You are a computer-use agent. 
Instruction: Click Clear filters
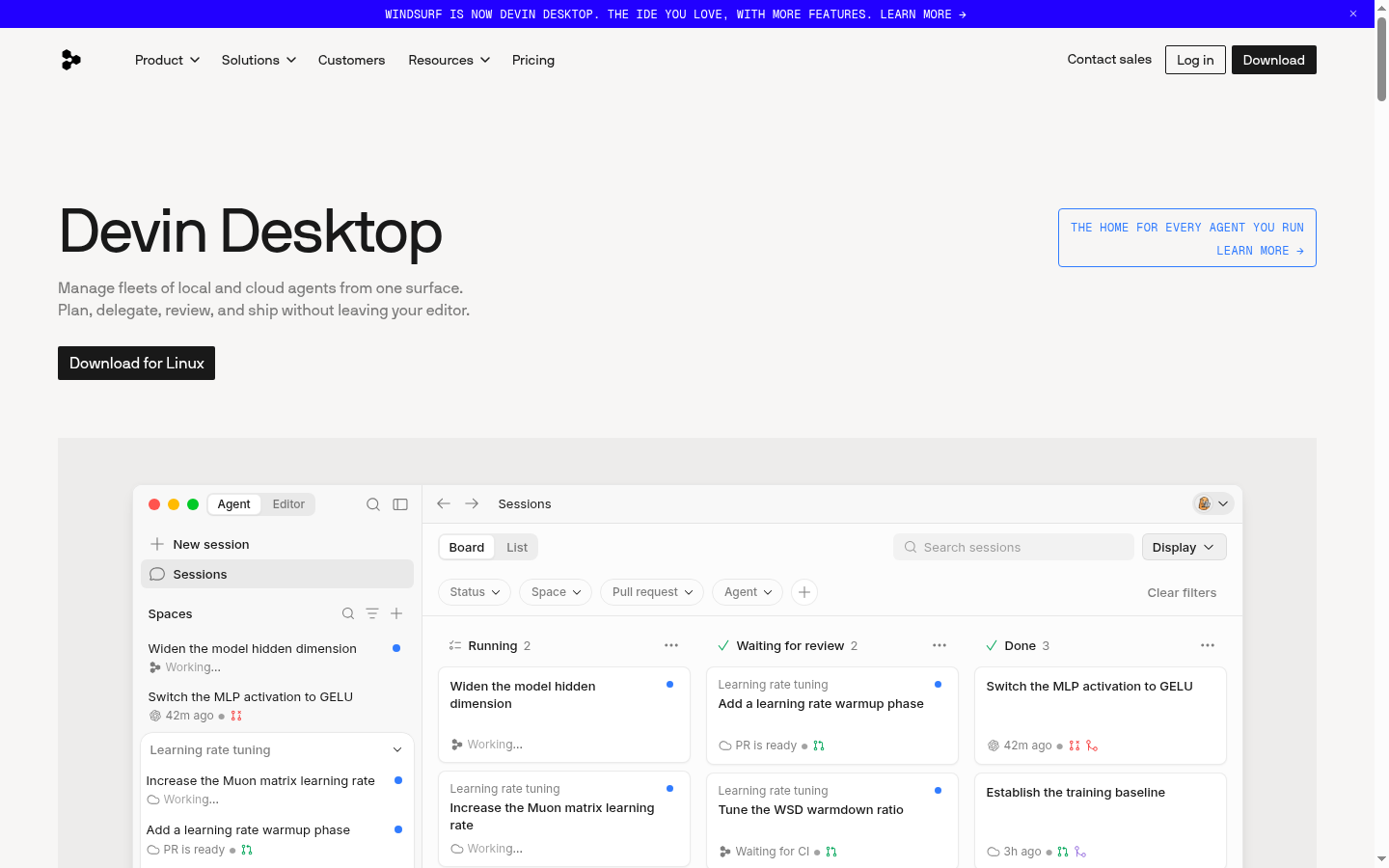[1182, 592]
